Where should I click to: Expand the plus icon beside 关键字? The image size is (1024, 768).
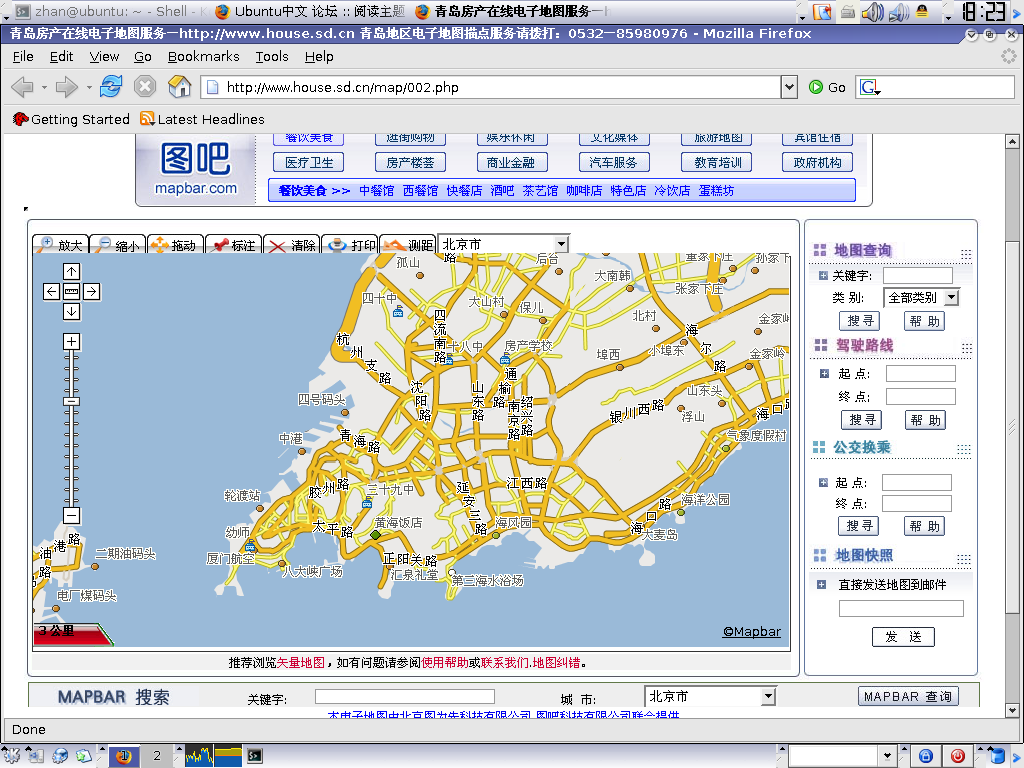tap(823, 276)
